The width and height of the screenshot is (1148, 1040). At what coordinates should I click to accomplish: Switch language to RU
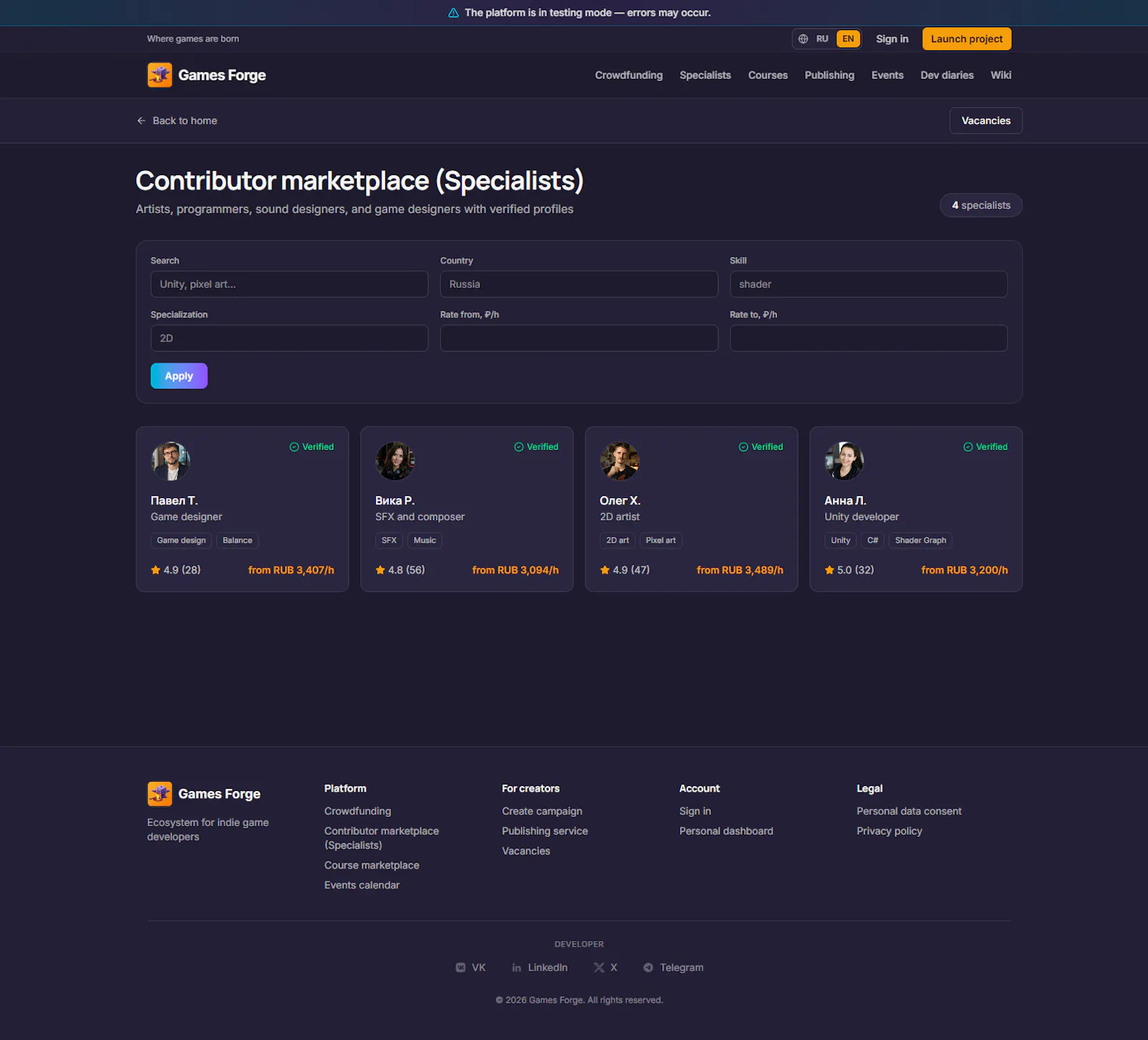tap(822, 39)
